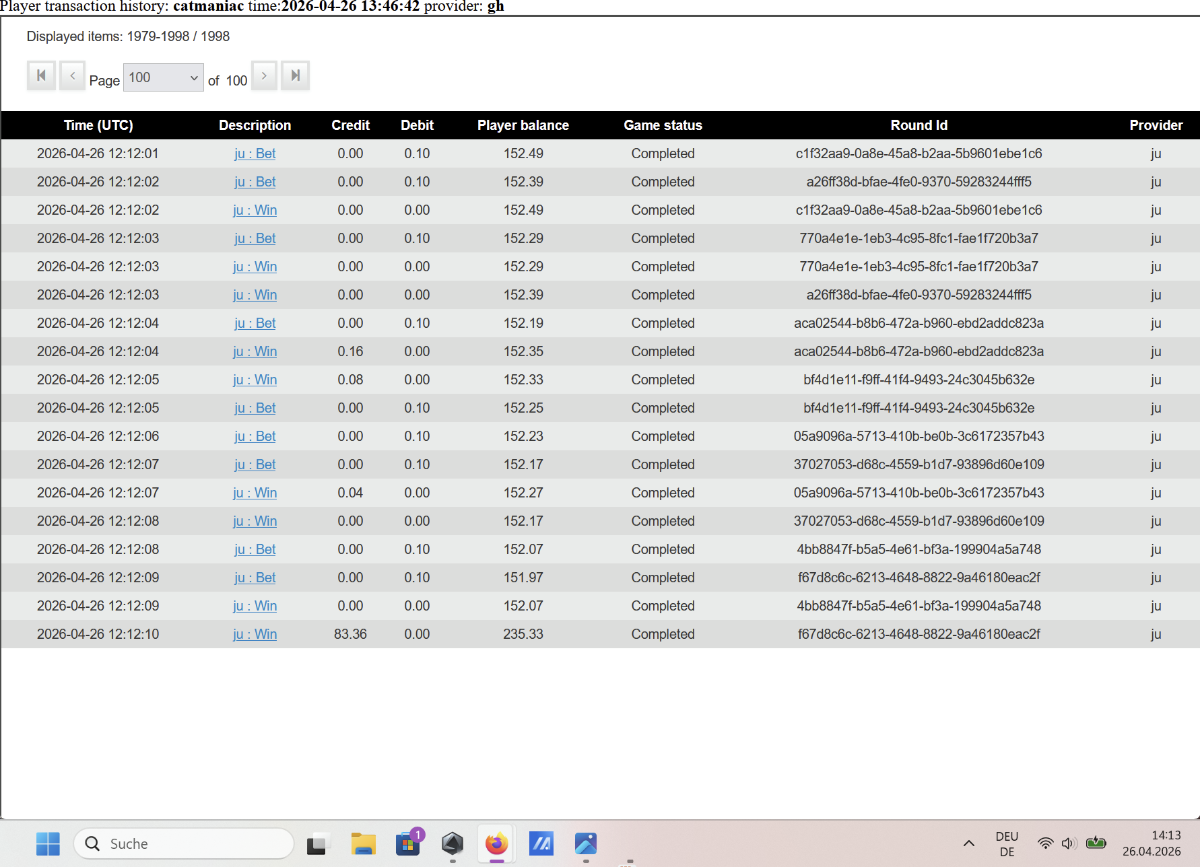The height and width of the screenshot is (867, 1200).
Task: Go to the first page of transactions
Action: pyautogui.click(x=41, y=76)
